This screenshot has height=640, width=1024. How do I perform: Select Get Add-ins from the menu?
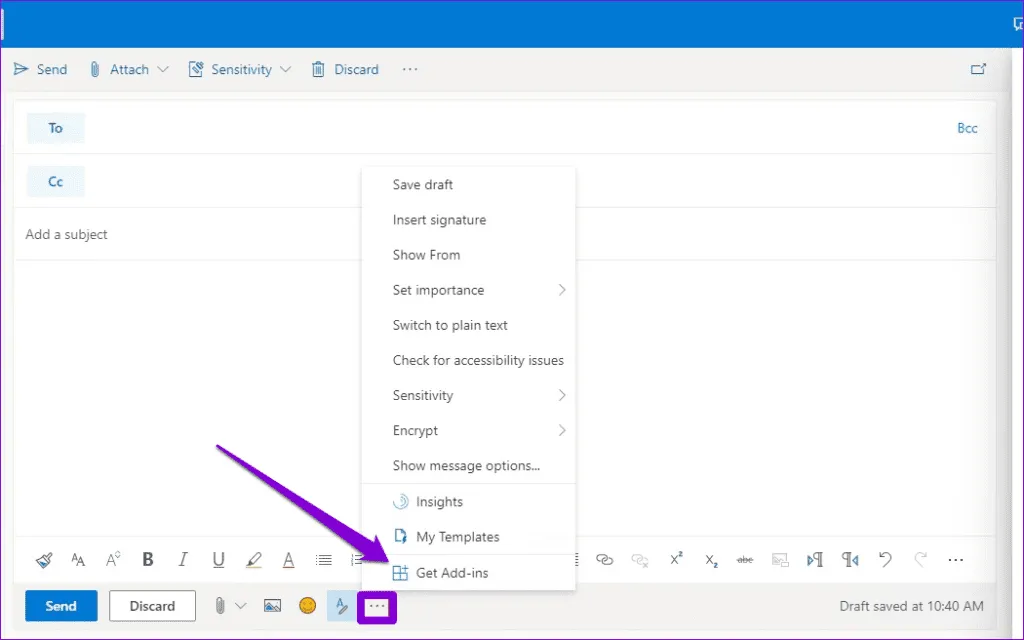coord(452,573)
